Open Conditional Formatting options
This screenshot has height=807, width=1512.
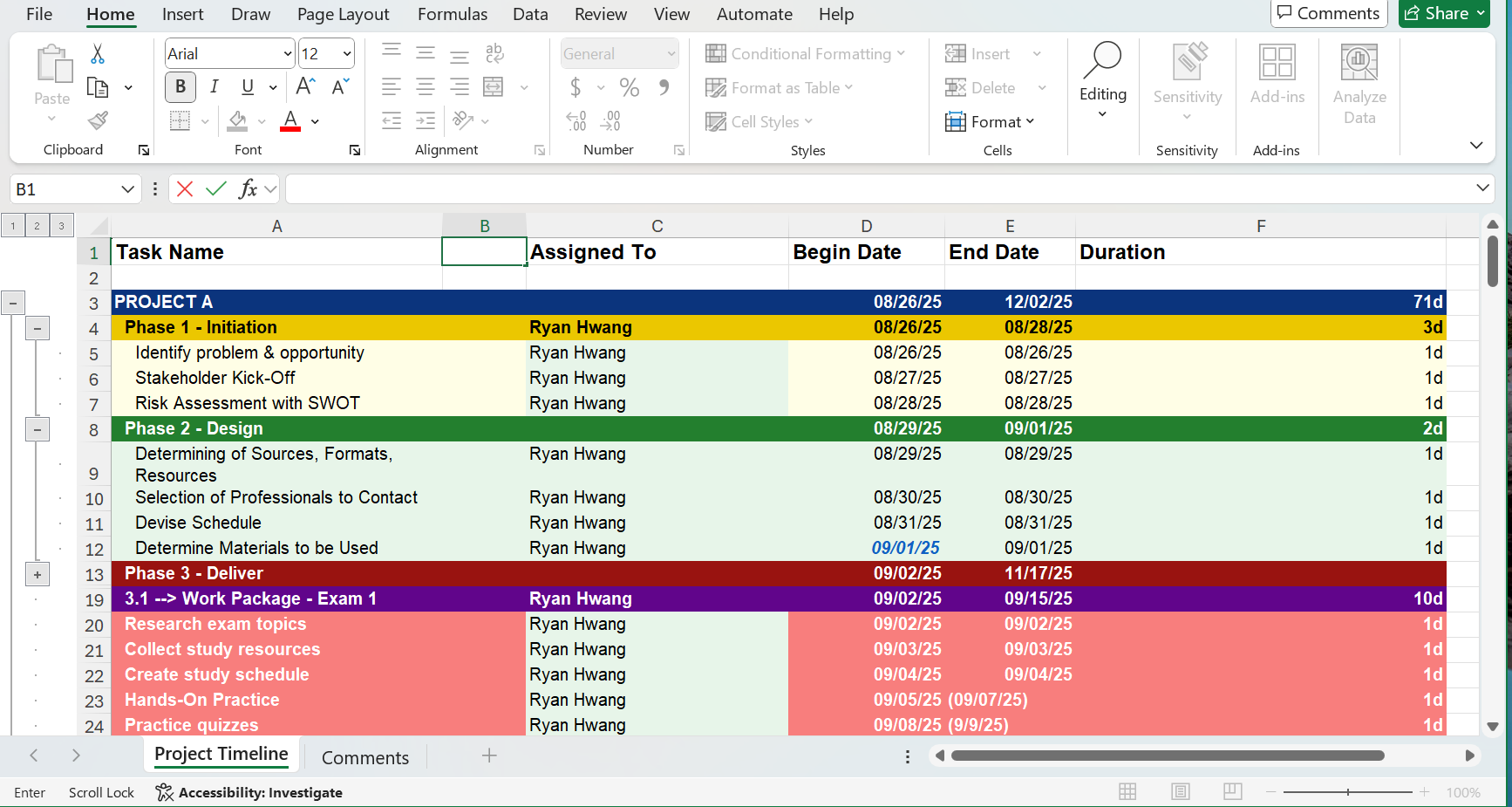click(x=805, y=53)
